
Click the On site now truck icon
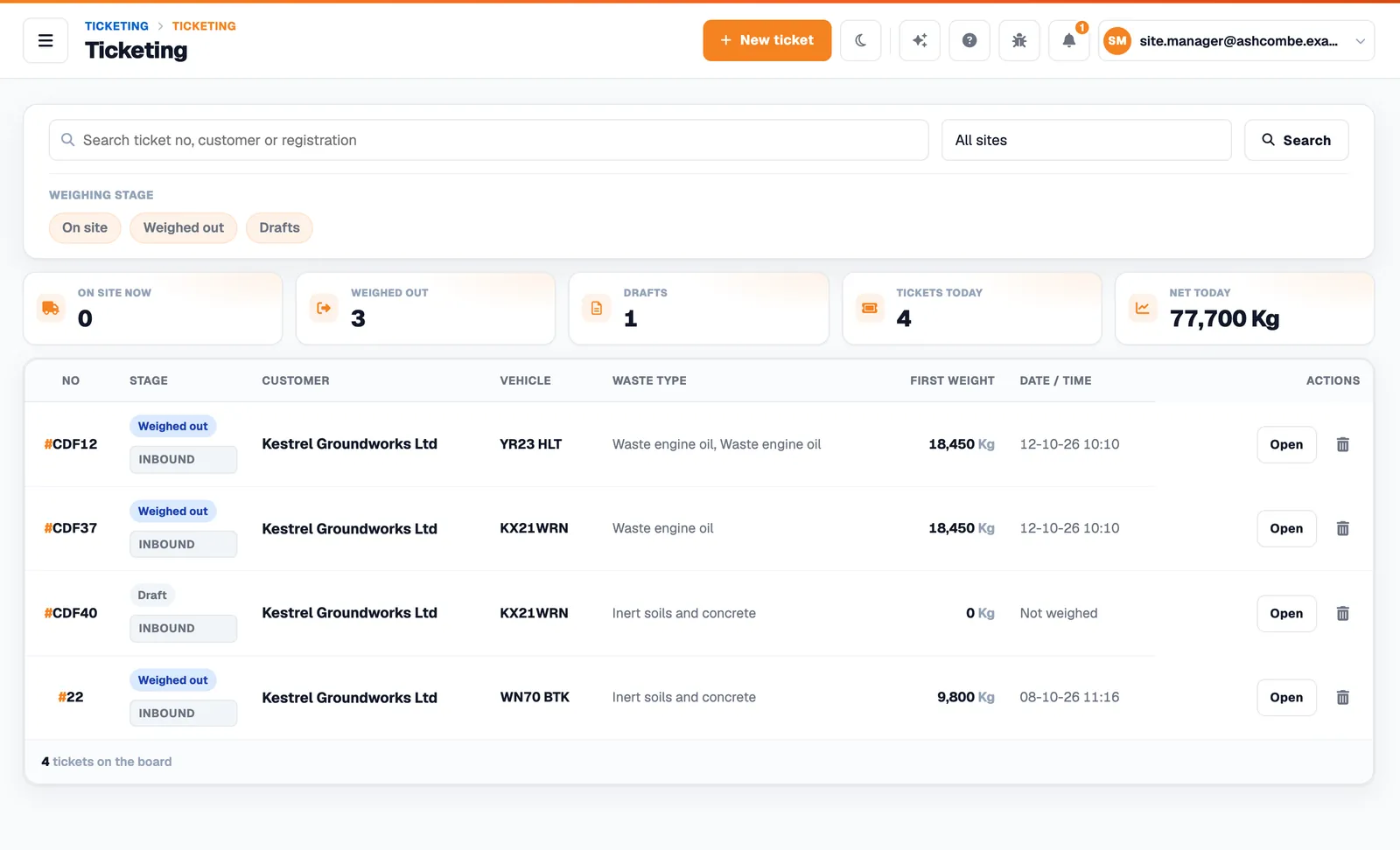51,308
